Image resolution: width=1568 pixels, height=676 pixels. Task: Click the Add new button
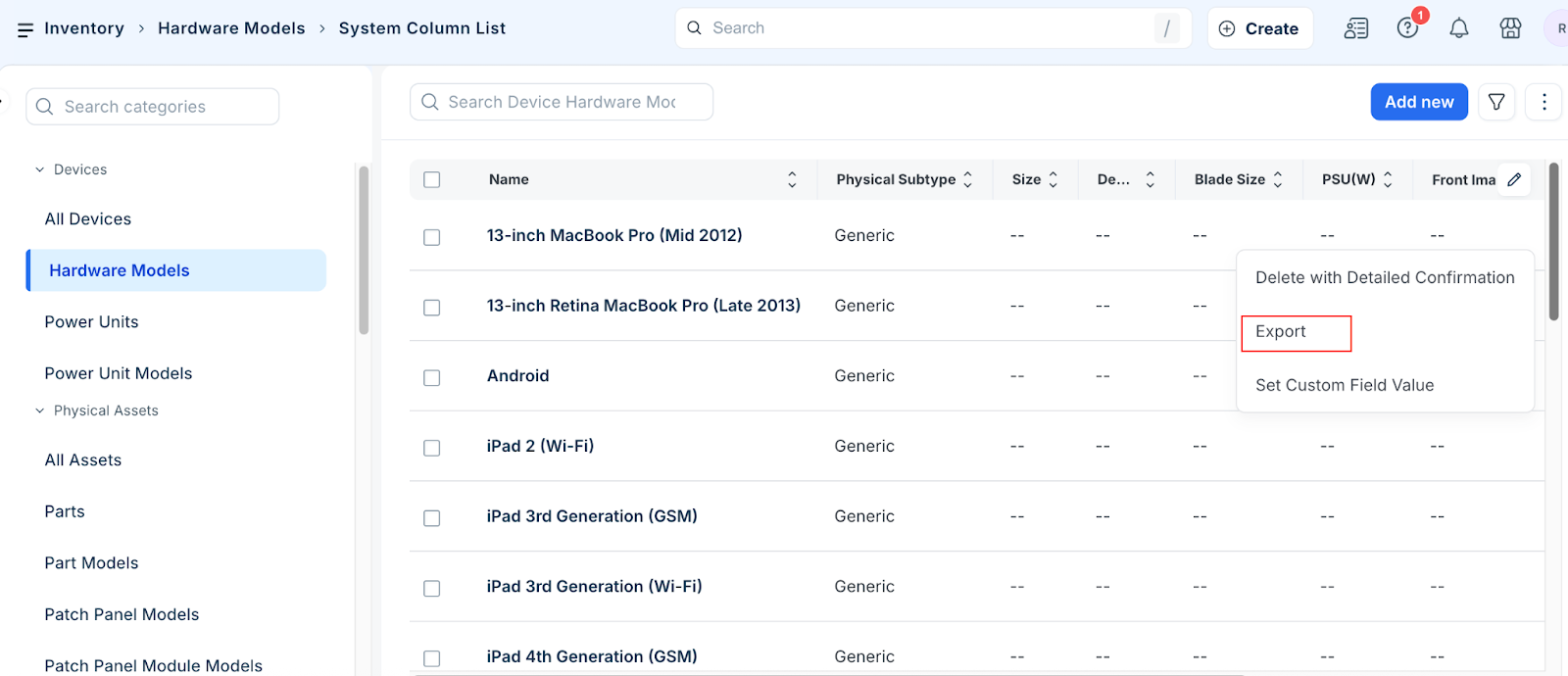point(1419,102)
